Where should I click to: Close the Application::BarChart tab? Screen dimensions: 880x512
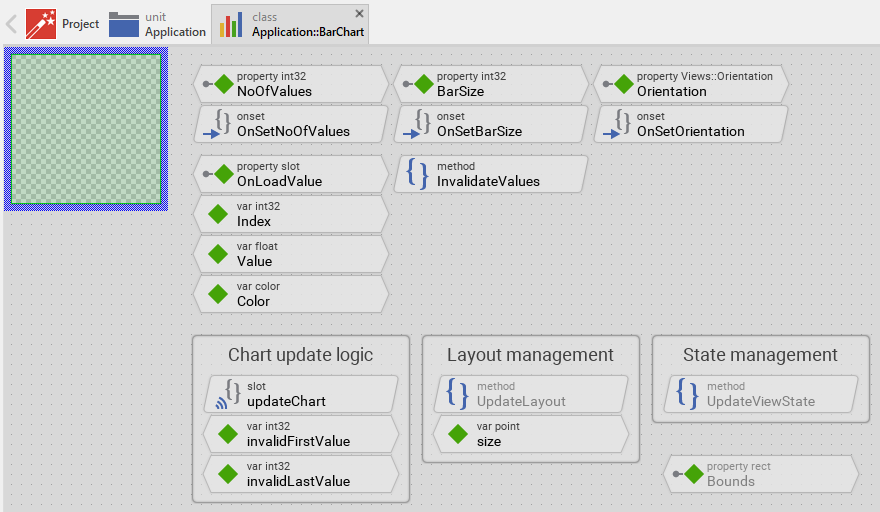359,14
